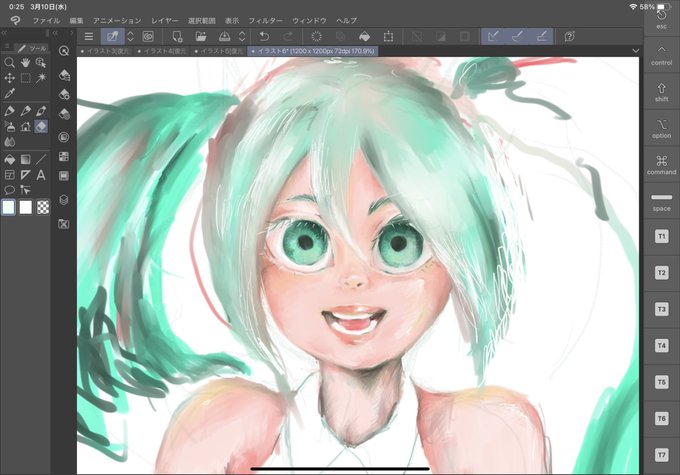Collapse the second palette dock double-arrow
The height and width of the screenshot is (475, 680).
tap(56, 33)
